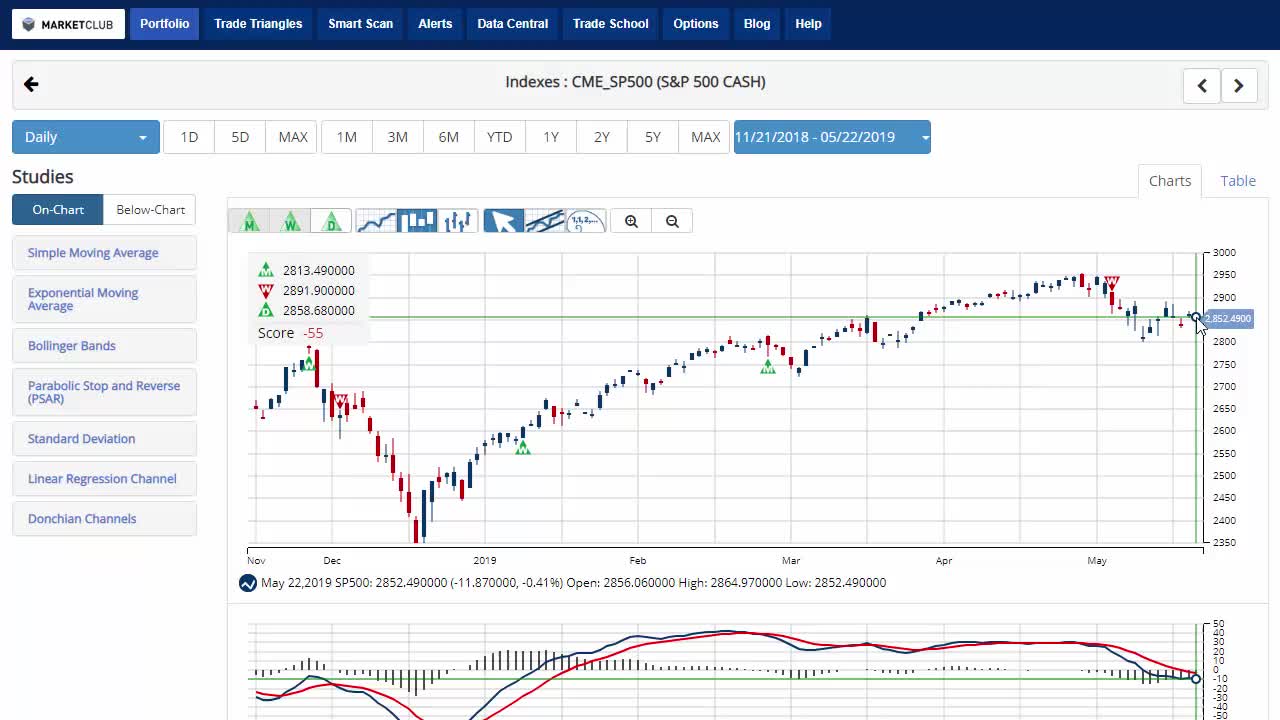Show previous symbol with chevron left
The image size is (1280, 720).
pos(1202,86)
